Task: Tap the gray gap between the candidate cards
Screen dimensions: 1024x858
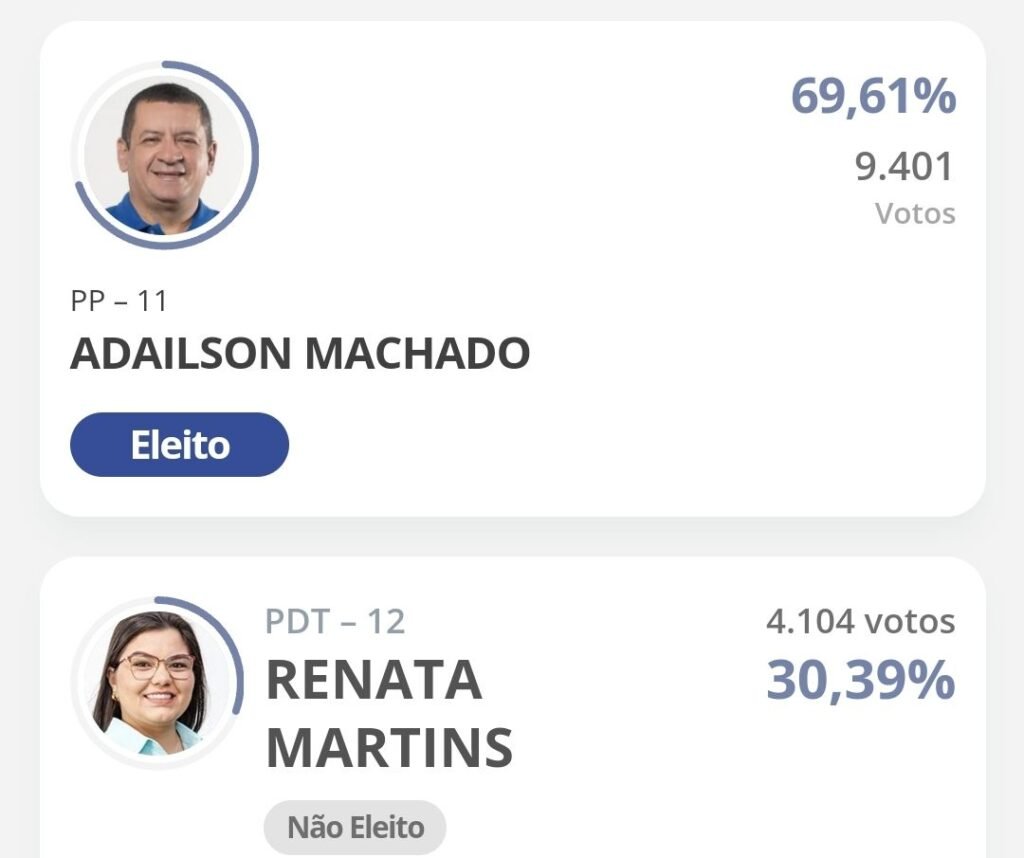Action: (512, 537)
